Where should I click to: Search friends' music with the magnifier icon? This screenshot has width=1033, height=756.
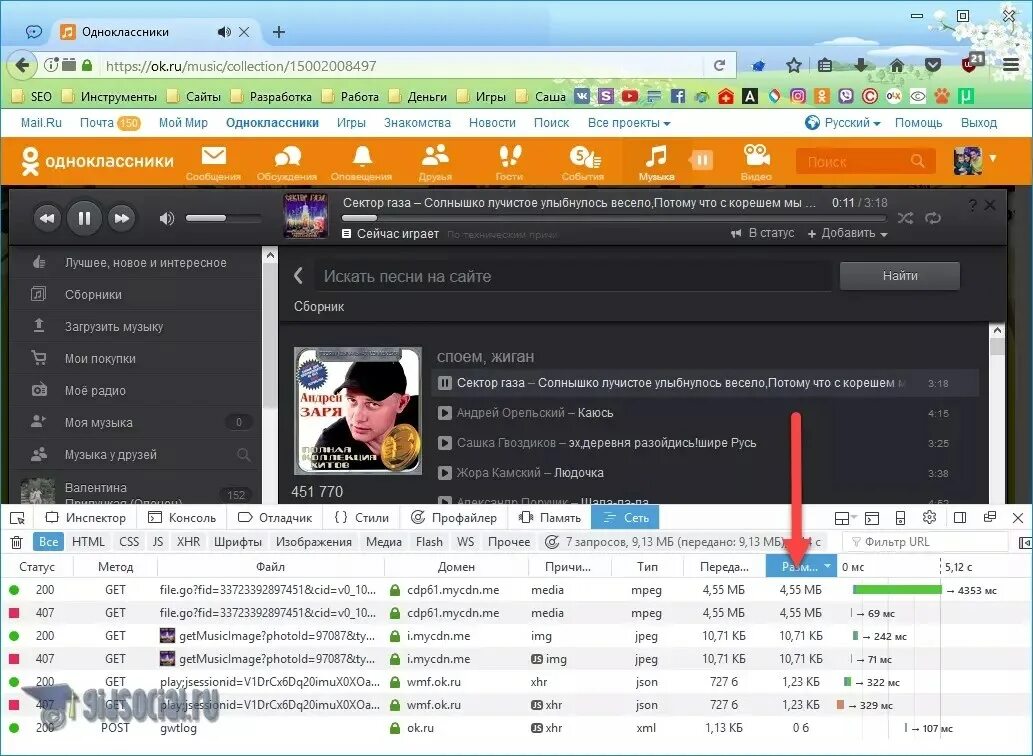tap(243, 454)
